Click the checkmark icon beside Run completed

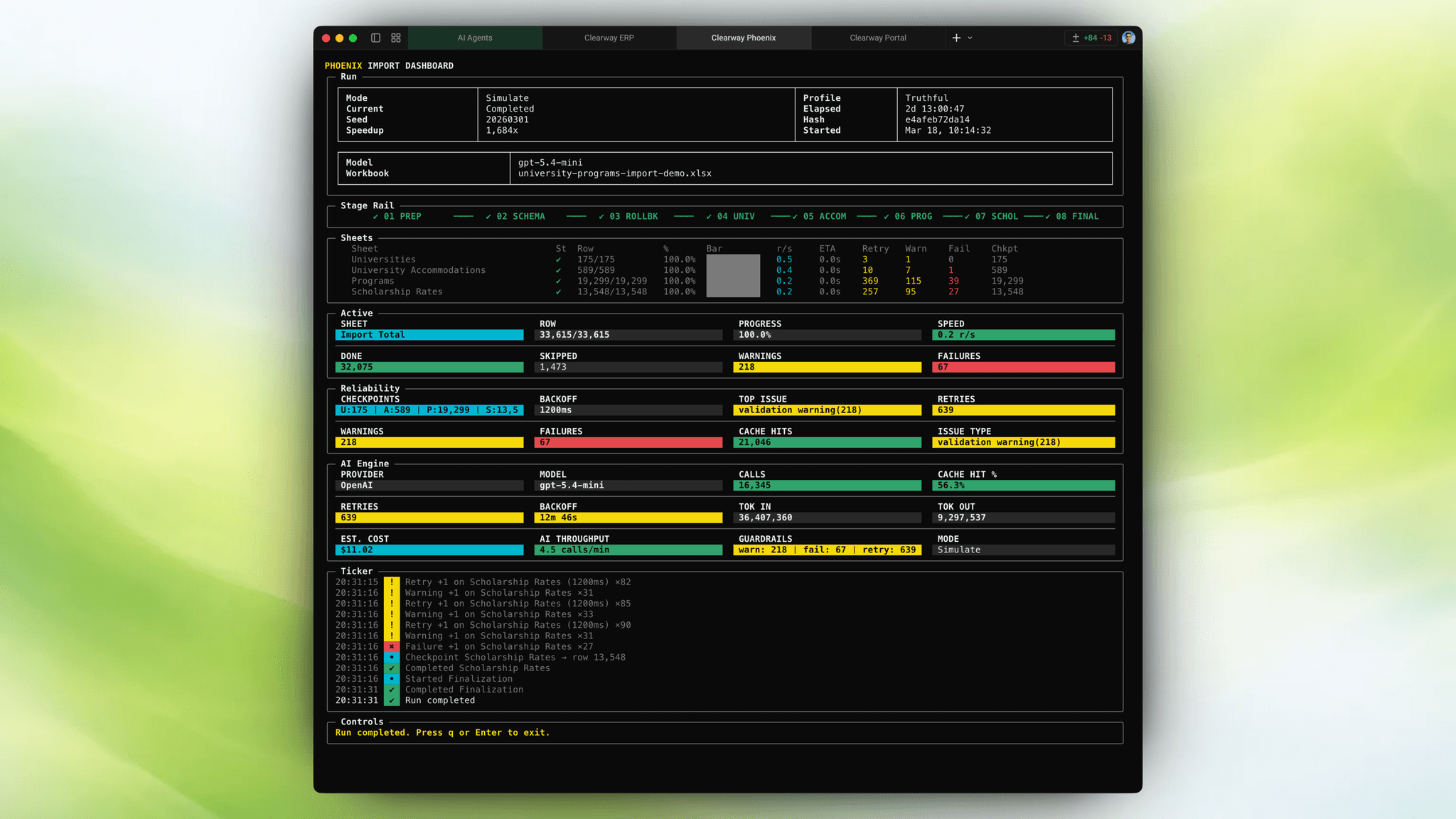click(392, 700)
